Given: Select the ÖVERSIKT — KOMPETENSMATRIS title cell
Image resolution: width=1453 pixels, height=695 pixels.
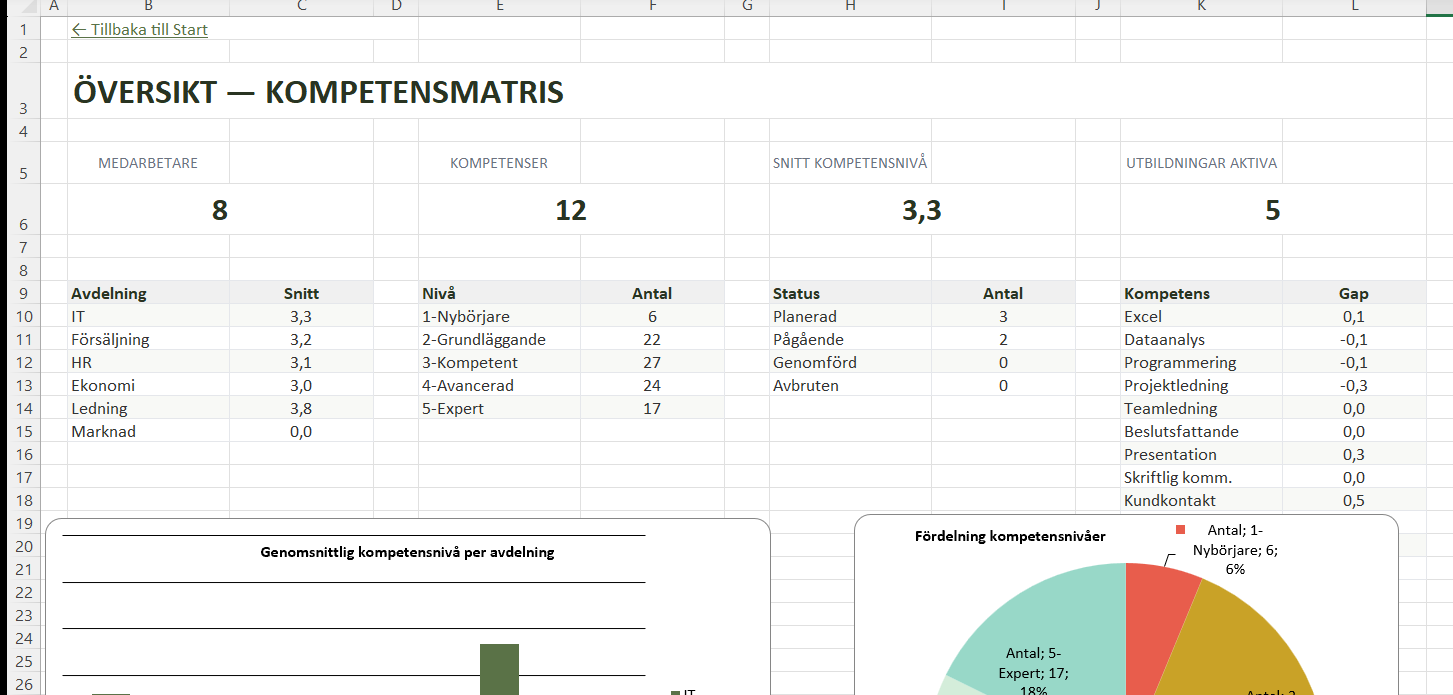Looking at the screenshot, I should click(x=318, y=93).
